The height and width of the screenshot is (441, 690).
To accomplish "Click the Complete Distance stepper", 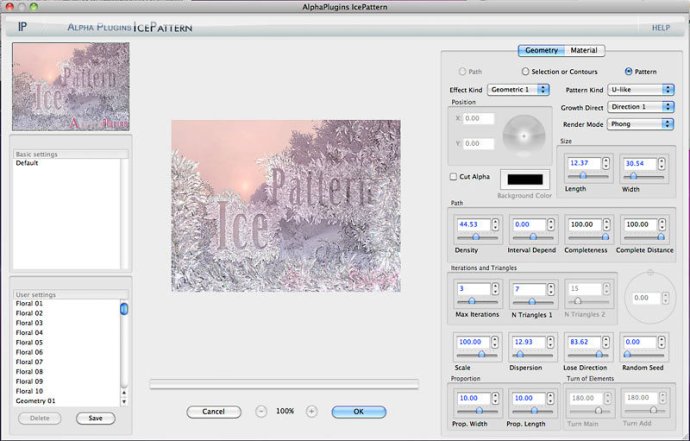I will click(662, 224).
